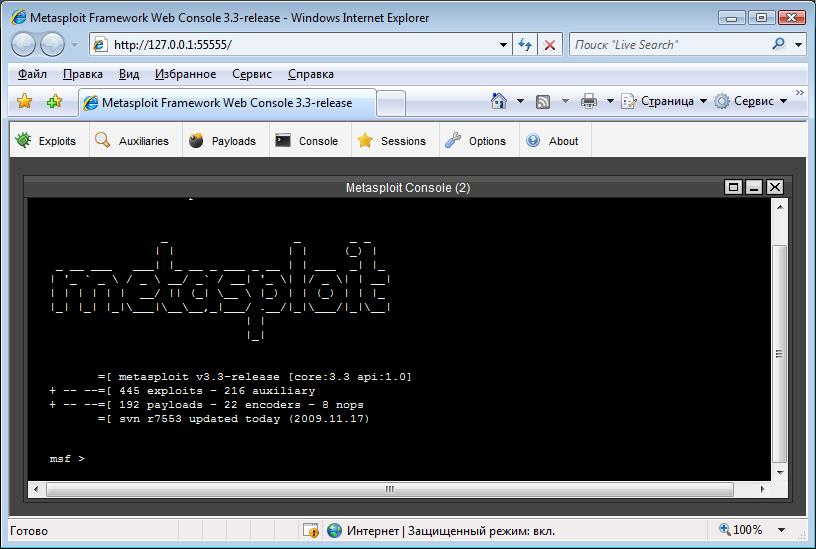Click the Live Search magnifier icon
Viewport: 816px width, 549px height.
pos(779,44)
